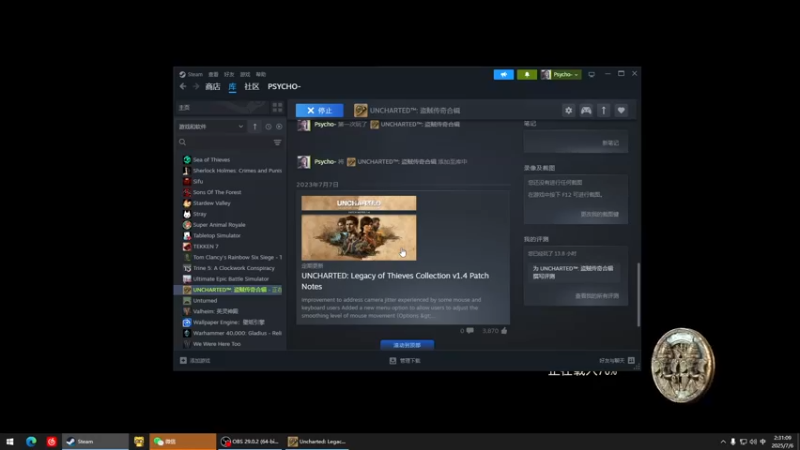Select the highlighted UNCHARTED library entry

(x=230, y=290)
